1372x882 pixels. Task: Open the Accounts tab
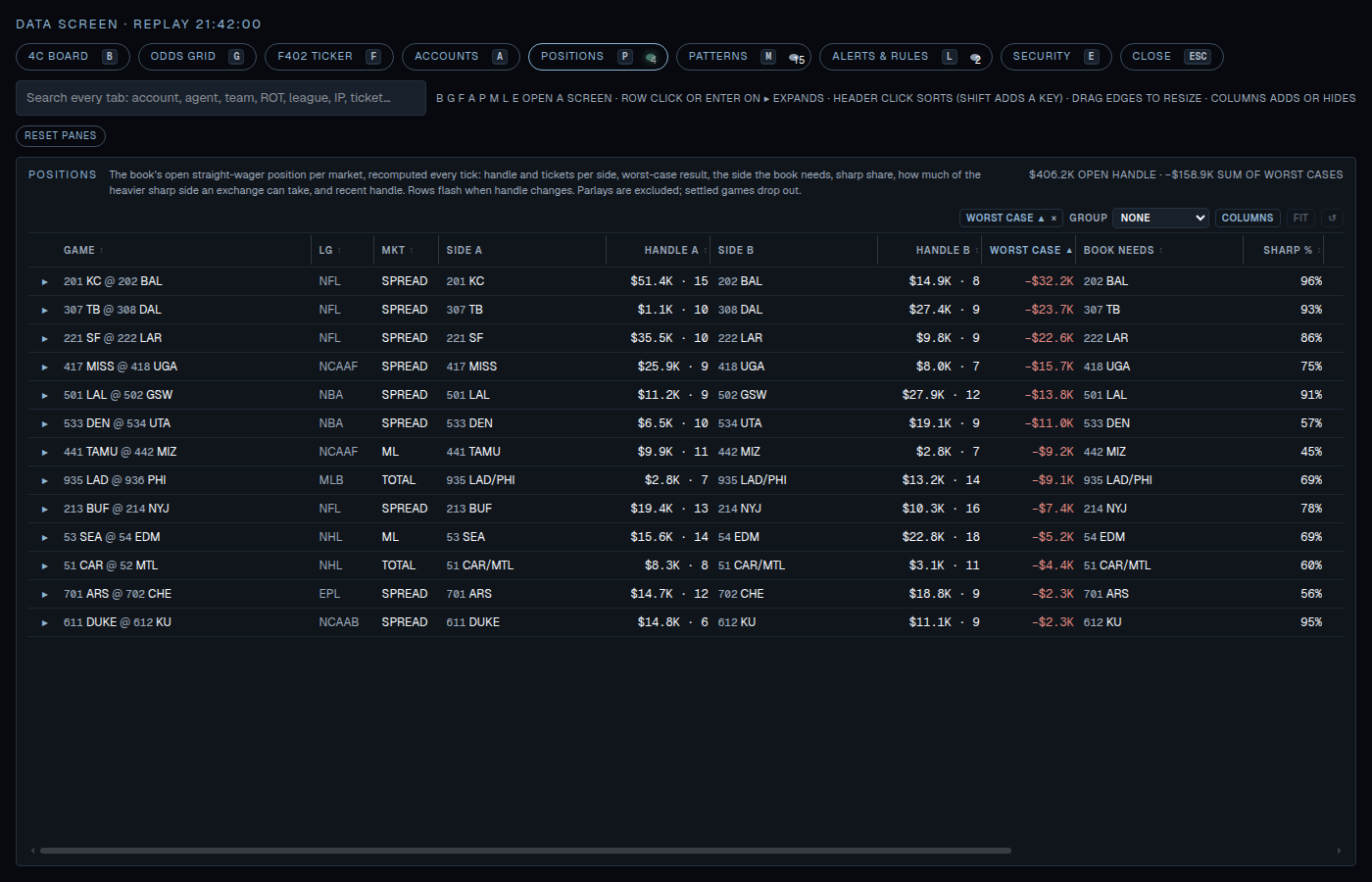point(461,57)
